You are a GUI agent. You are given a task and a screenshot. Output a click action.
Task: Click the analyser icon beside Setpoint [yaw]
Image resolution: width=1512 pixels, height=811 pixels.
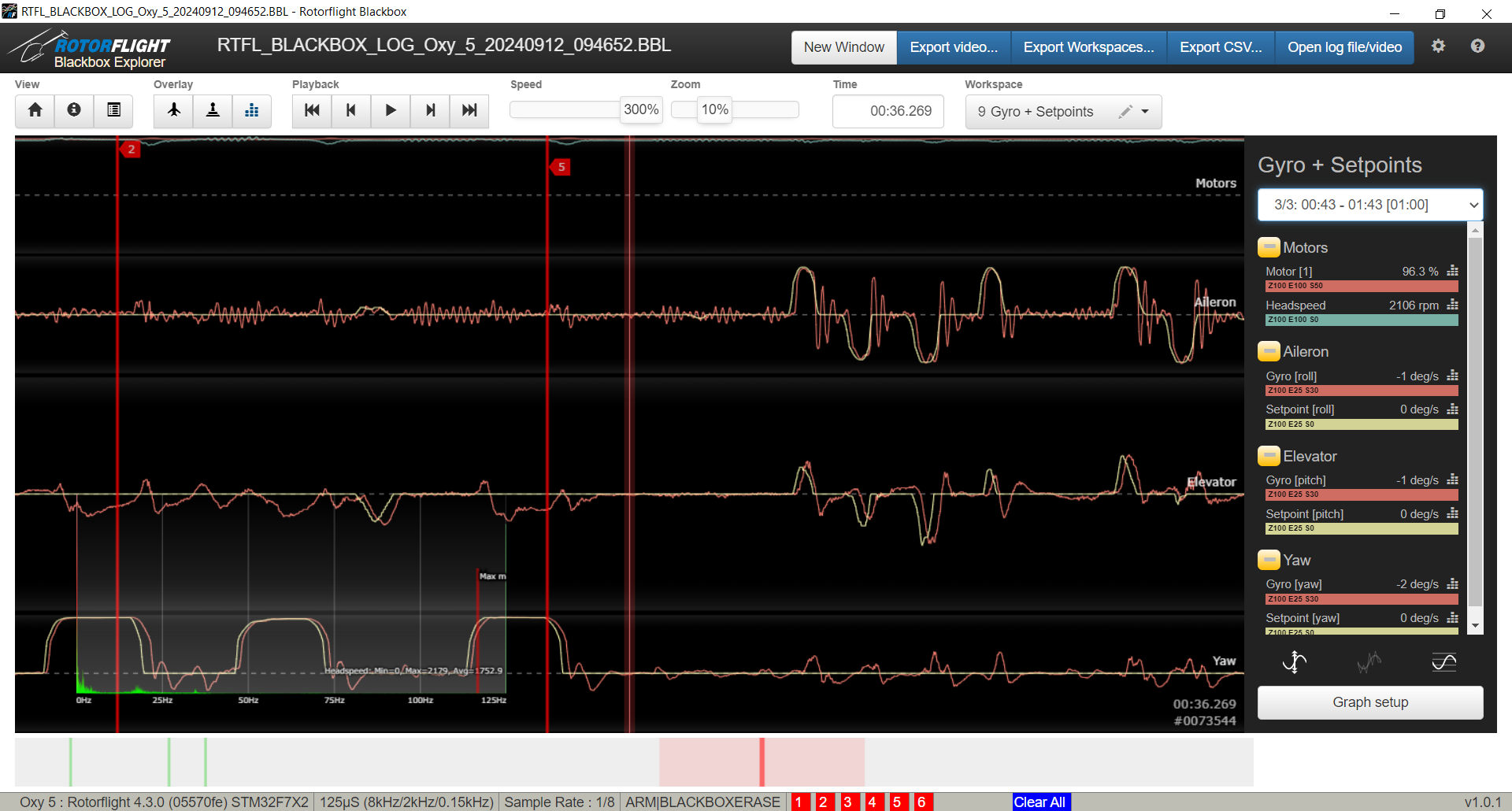(1452, 617)
